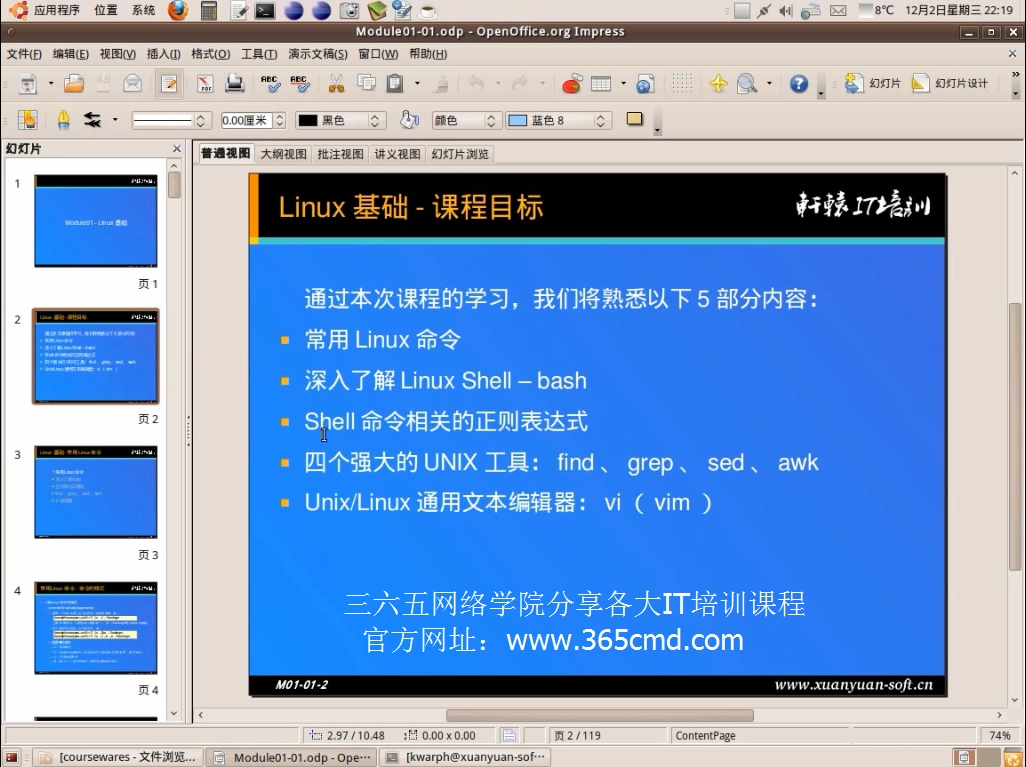Image resolution: width=1026 pixels, height=767 pixels.
Task: Copy selection with the Copy toolbar icon
Action: [364, 84]
